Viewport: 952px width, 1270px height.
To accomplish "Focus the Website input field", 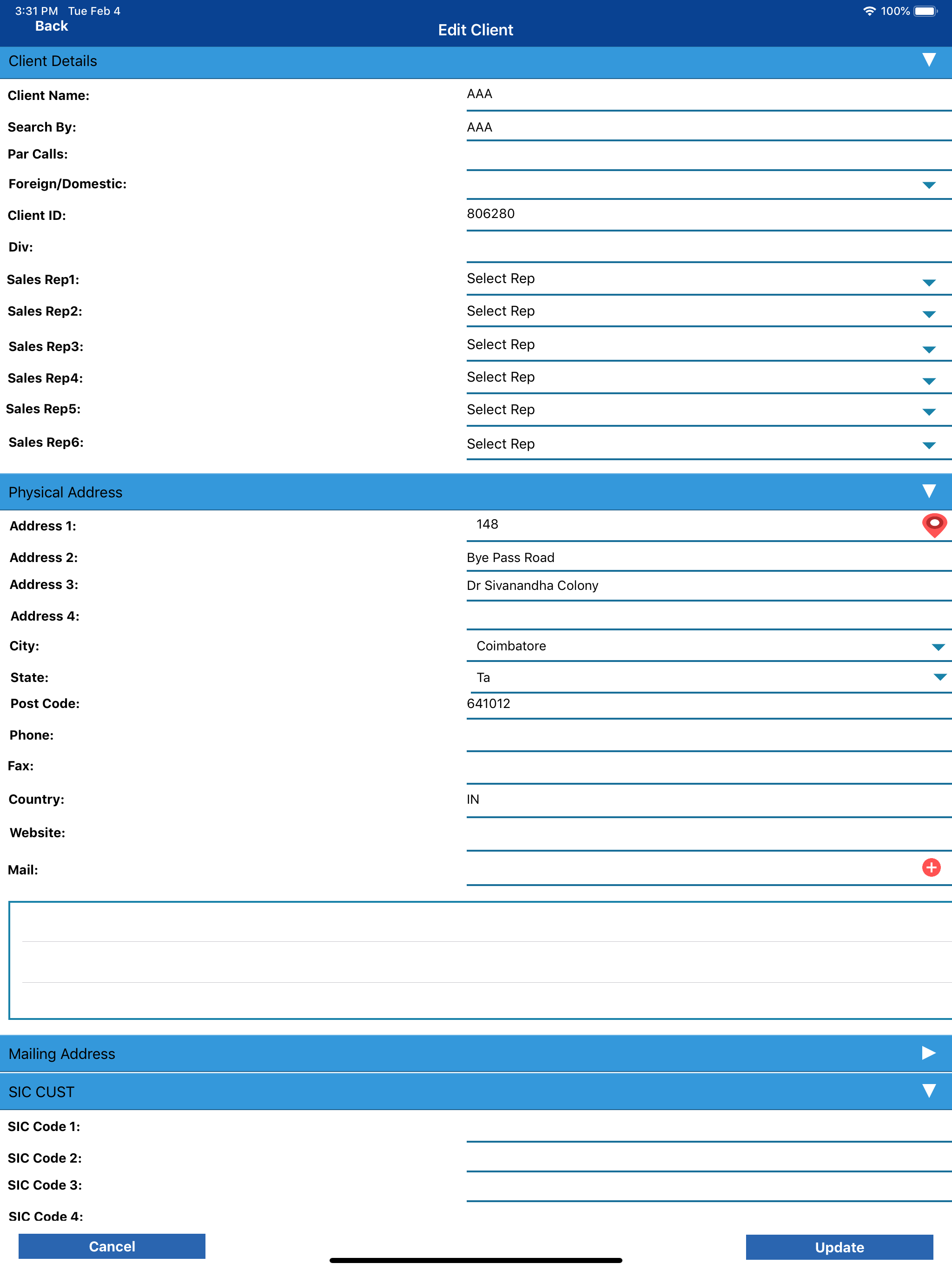I will click(708, 835).
